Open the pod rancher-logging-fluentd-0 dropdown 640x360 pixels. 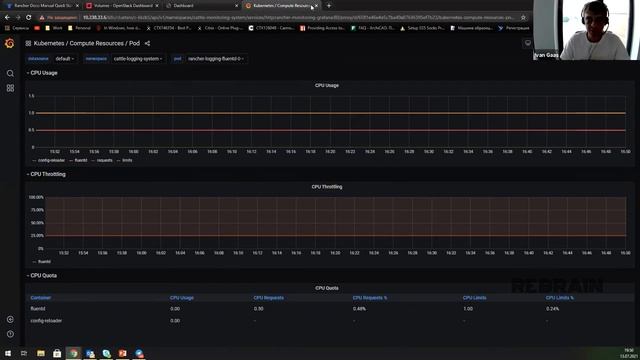(216, 59)
